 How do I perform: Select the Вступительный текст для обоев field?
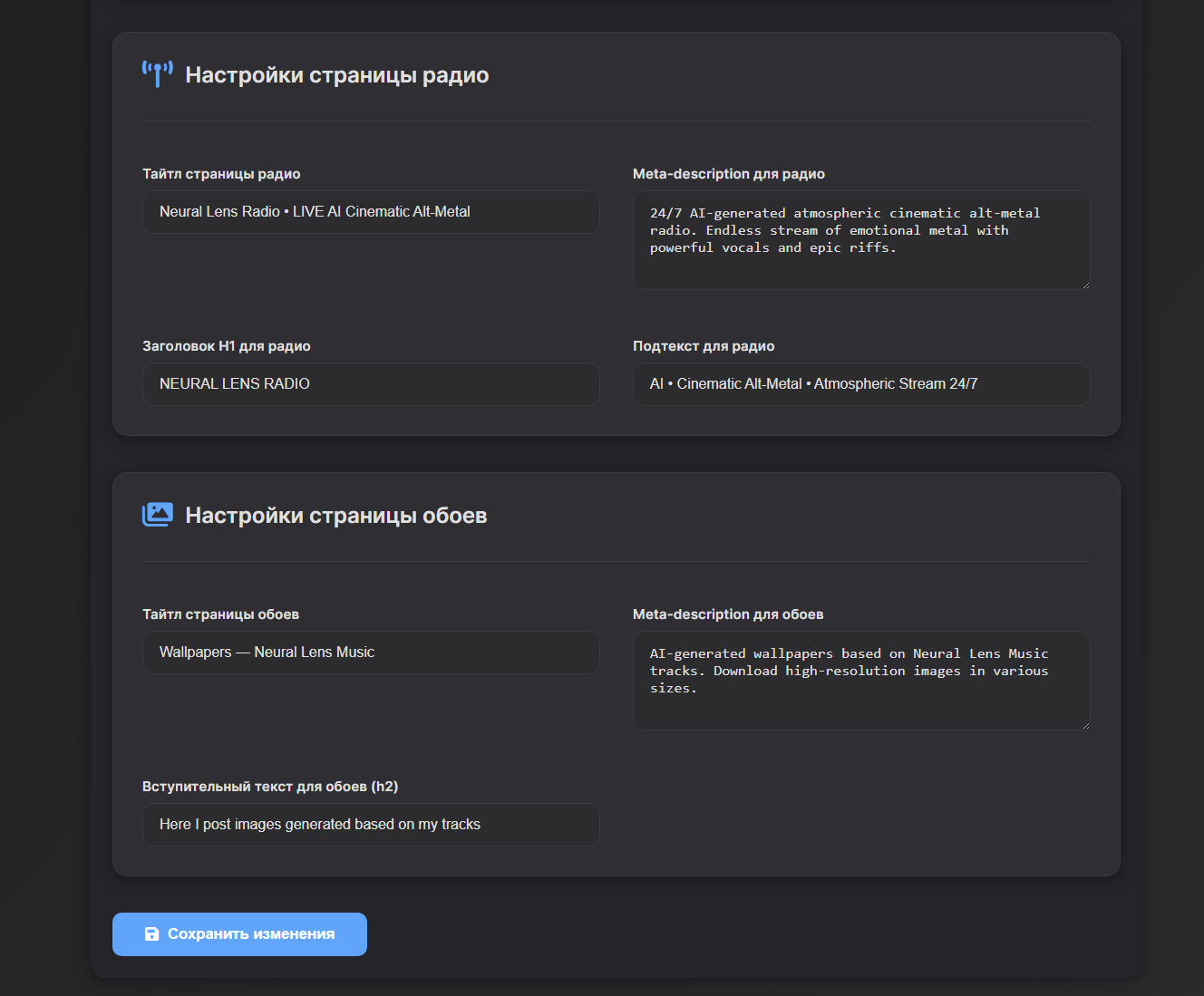(370, 825)
